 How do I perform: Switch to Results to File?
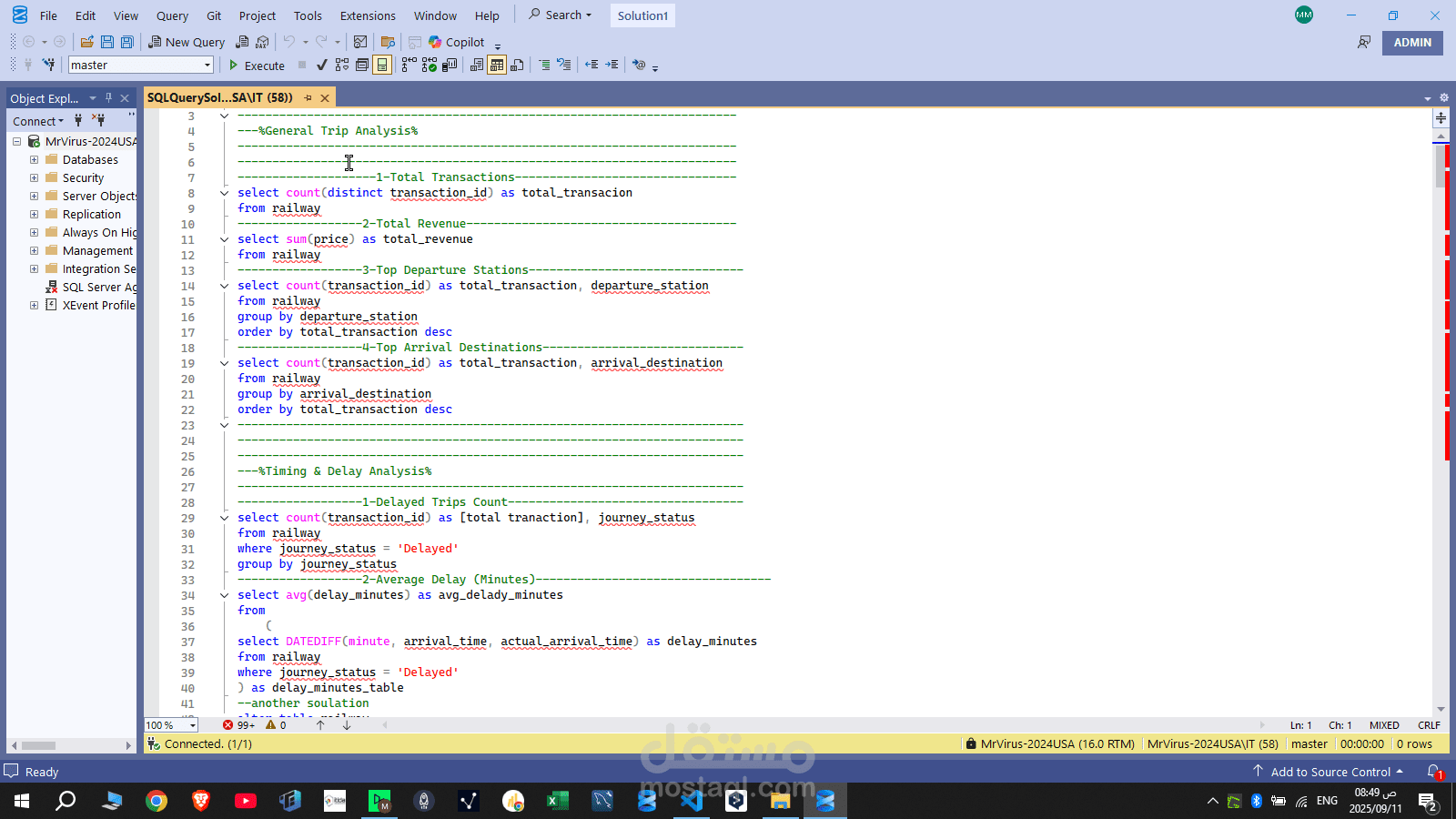[517, 65]
